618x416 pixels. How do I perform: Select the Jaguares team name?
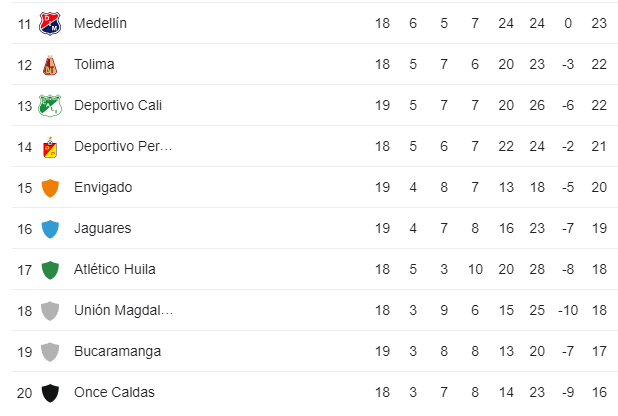[x=102, y=228]
